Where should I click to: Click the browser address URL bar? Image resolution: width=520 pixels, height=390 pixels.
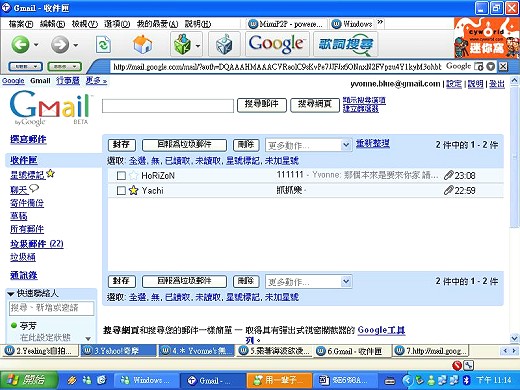point(277,67)
